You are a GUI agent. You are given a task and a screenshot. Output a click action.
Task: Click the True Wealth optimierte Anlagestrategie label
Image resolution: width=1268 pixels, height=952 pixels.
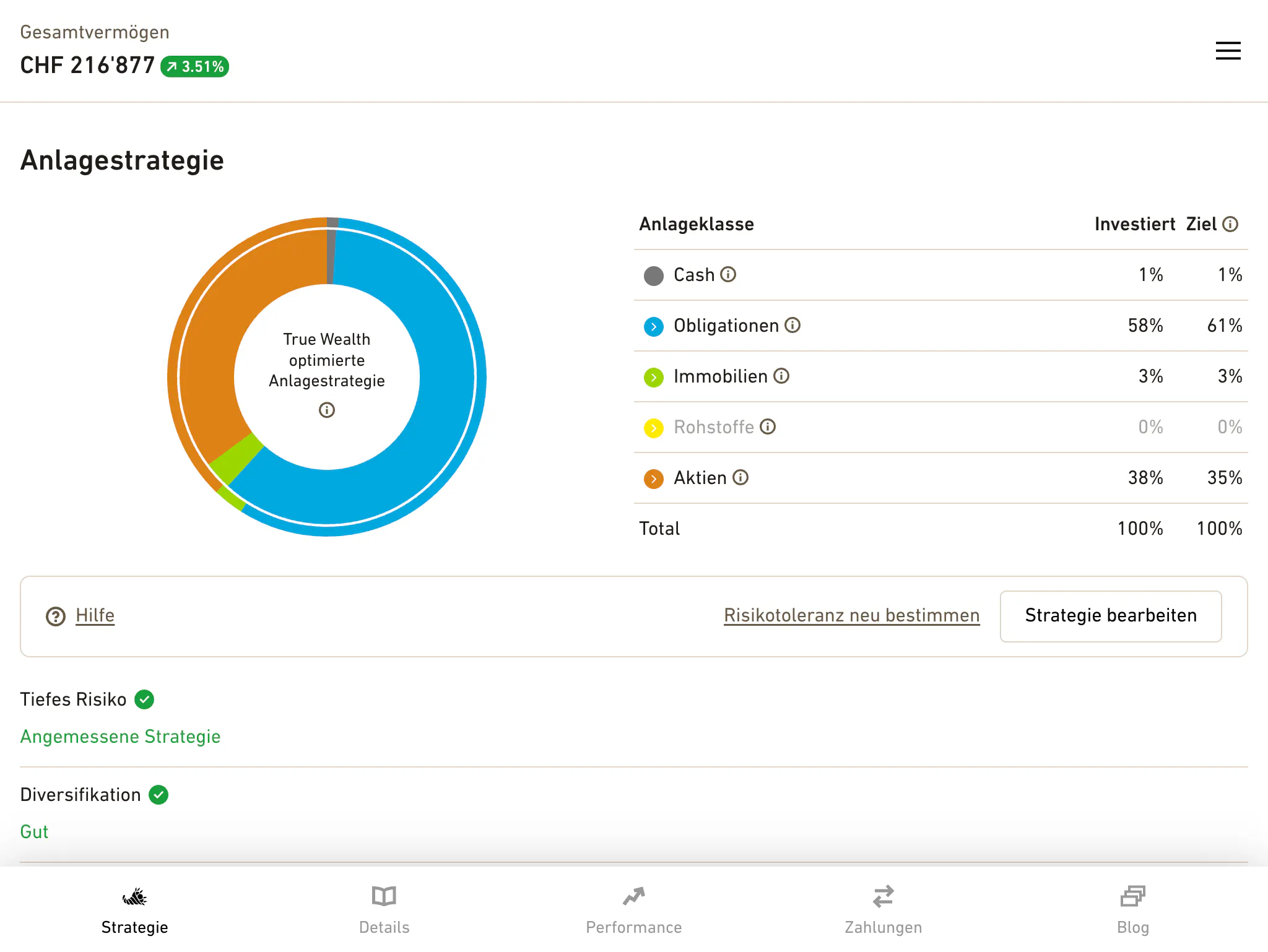327,360
